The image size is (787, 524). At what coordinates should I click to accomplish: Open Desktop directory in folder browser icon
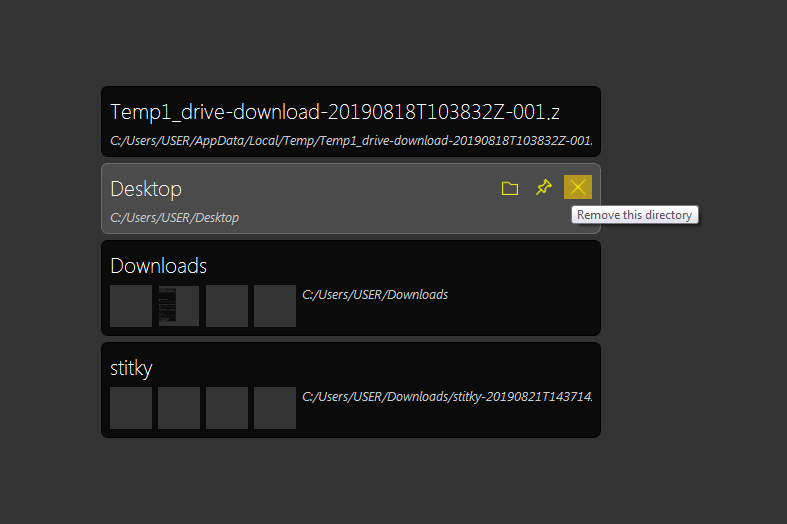click(x=509, y=188)
